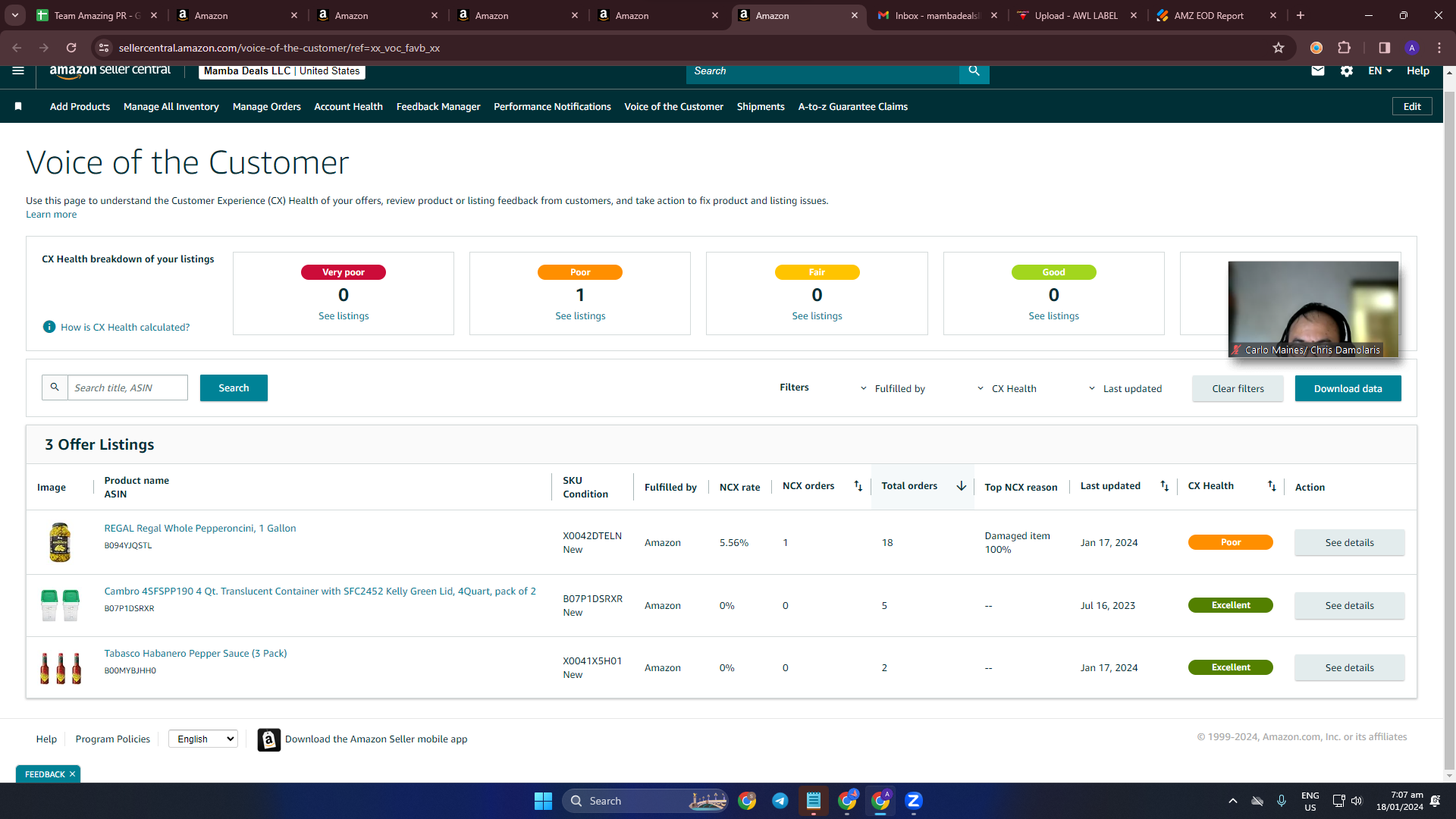Click Download data button
The width and height of the screenshot is (1456, 819).
coord(1348,388)
